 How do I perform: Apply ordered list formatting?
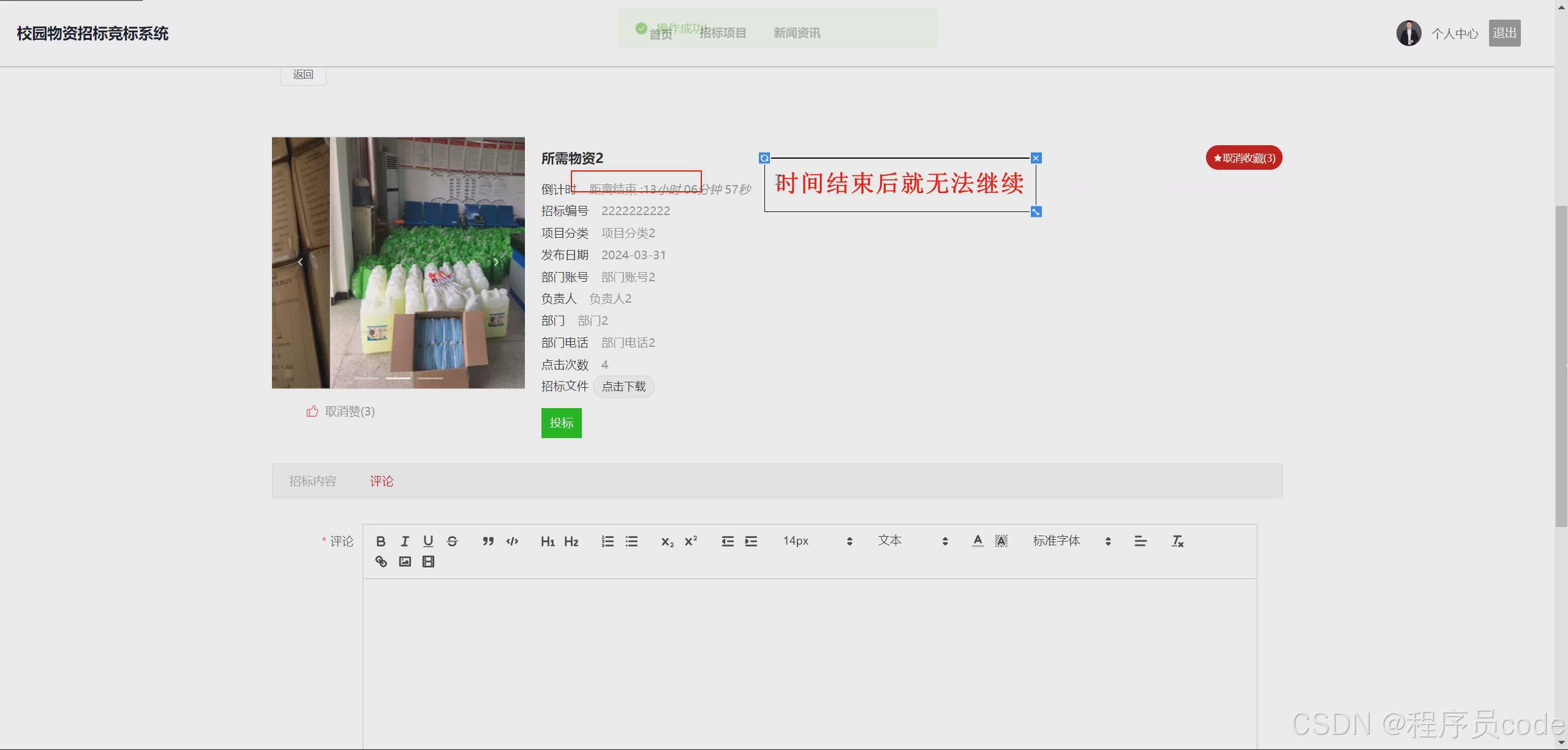click(x=607, y=541)
